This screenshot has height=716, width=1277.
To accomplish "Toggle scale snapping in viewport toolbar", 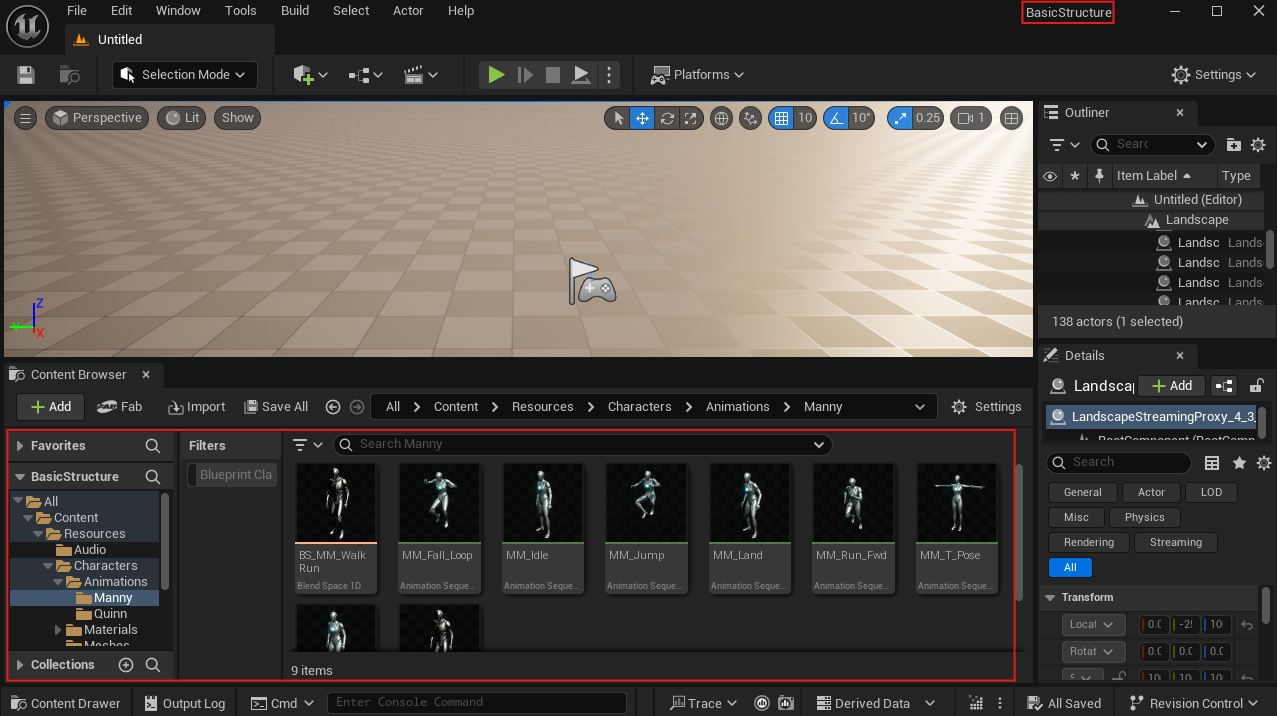I will [901, 118].
